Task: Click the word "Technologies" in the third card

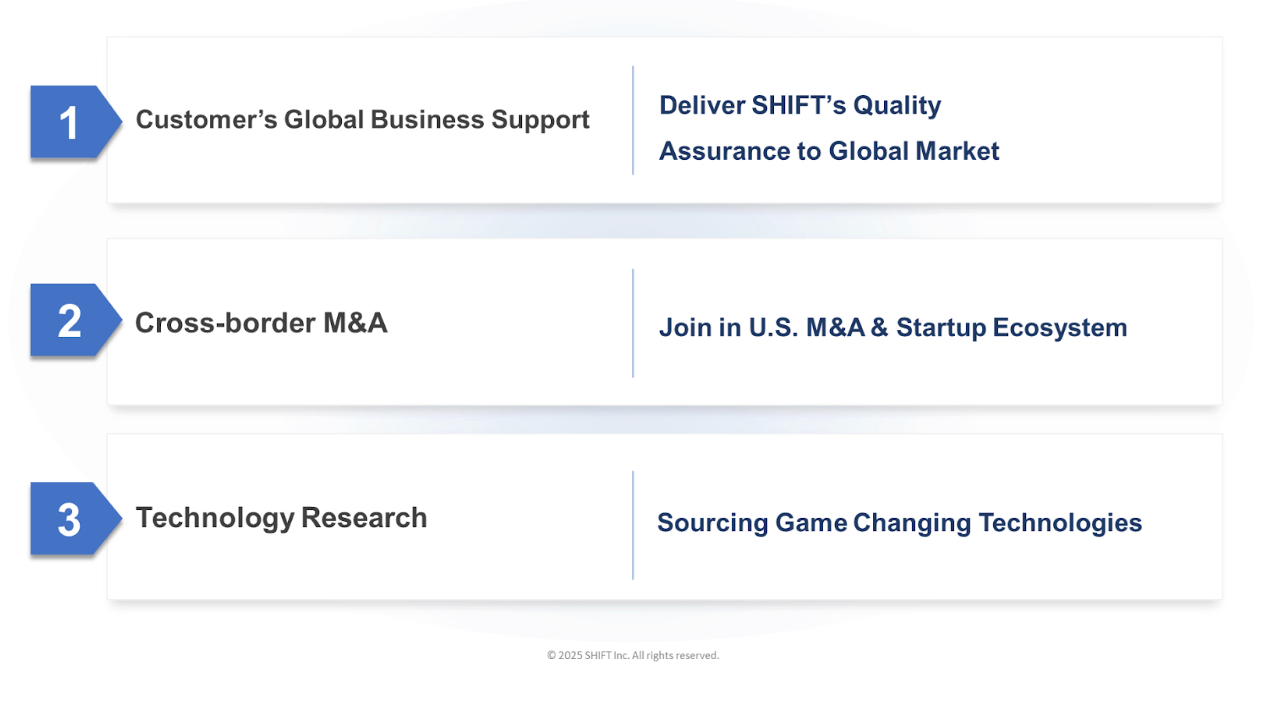Action: pyautogui.click(x=1060, y=523)
